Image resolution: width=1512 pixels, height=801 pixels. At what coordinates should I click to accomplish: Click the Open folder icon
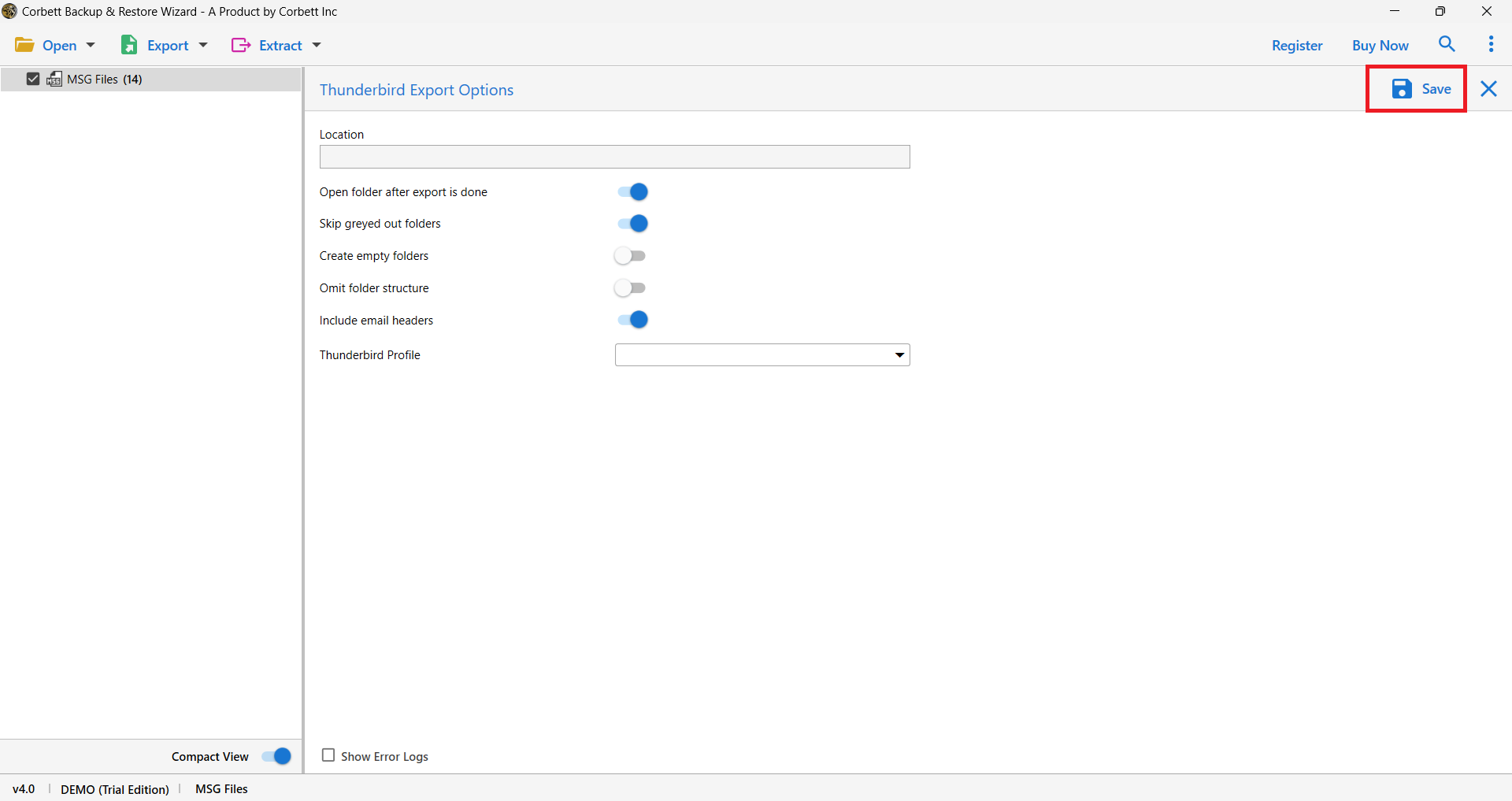(24, 45)
